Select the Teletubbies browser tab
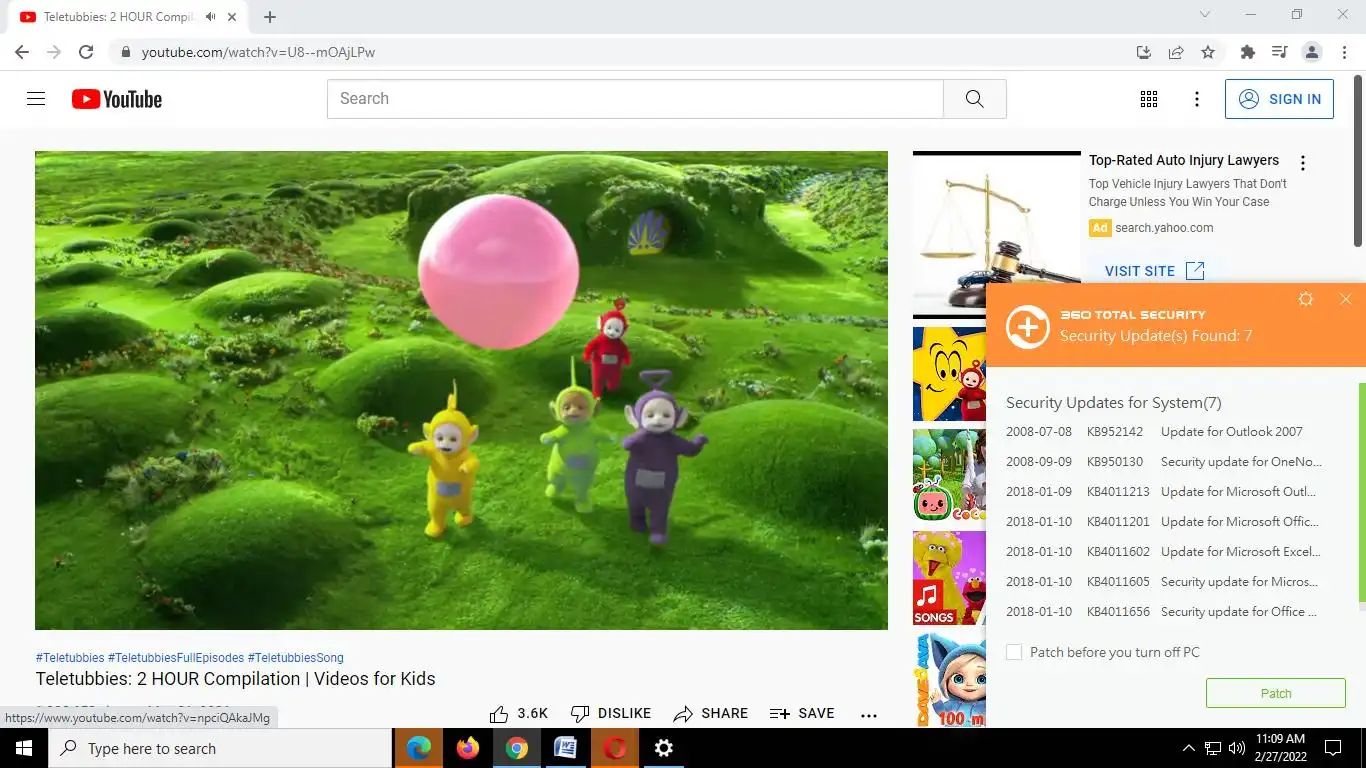Image resolution: width=1366 pixels, height=768 pixels. click(x=128, y=17)
